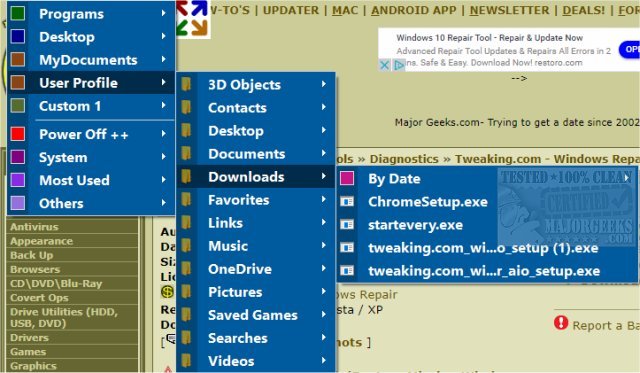Launch tweaking.com_wi...o_setup (1).exe
This screenshot has width=640, height=373.
point(487,248)
